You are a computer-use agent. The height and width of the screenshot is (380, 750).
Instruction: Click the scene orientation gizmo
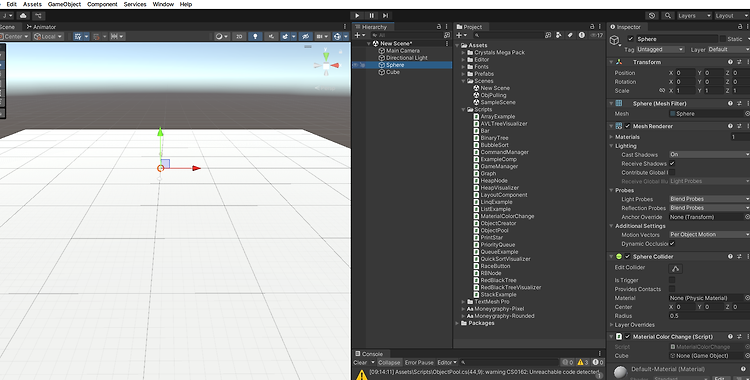[326, 64]
